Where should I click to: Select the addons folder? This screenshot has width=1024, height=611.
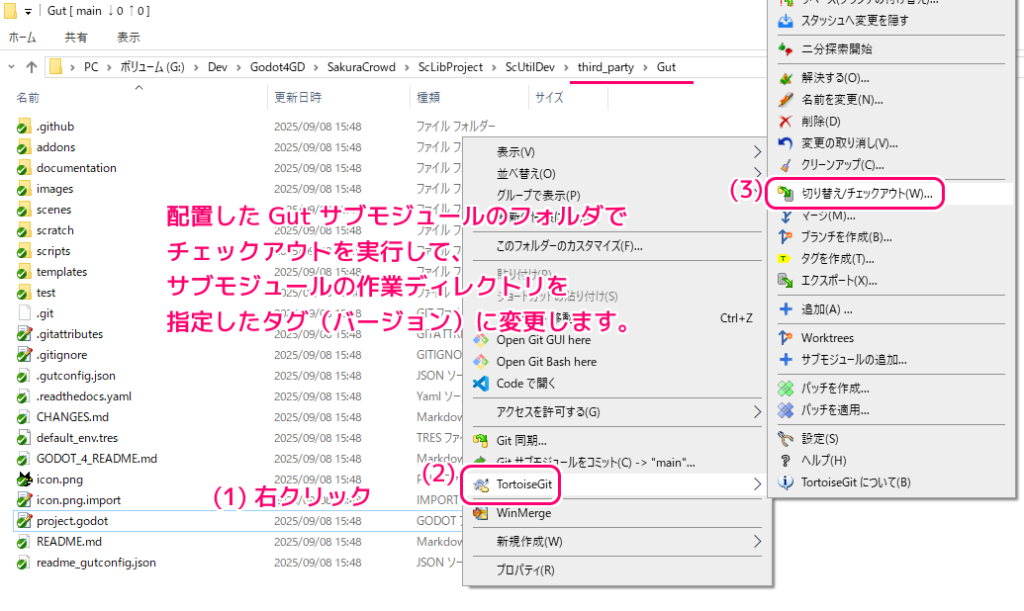(x=56, y=148)
